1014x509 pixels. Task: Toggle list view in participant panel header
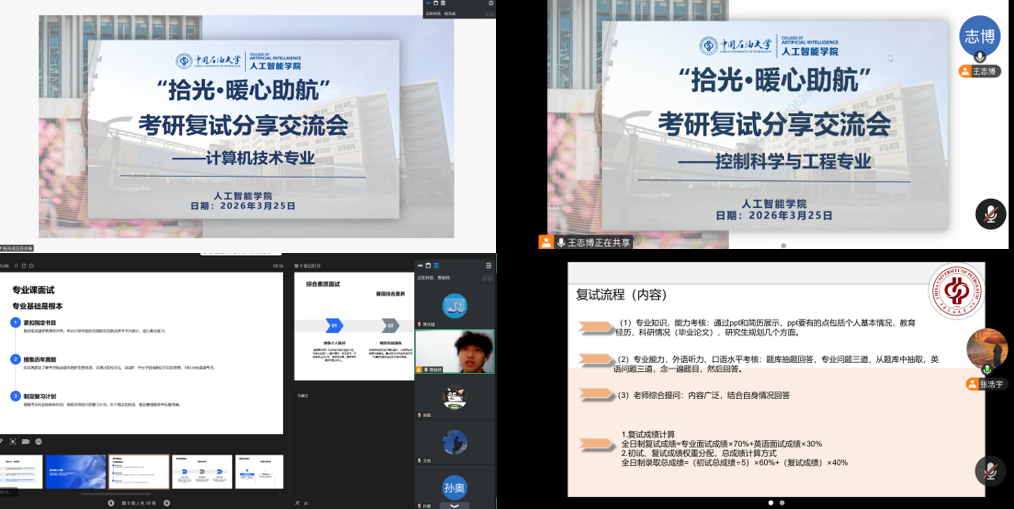(436, 265)
